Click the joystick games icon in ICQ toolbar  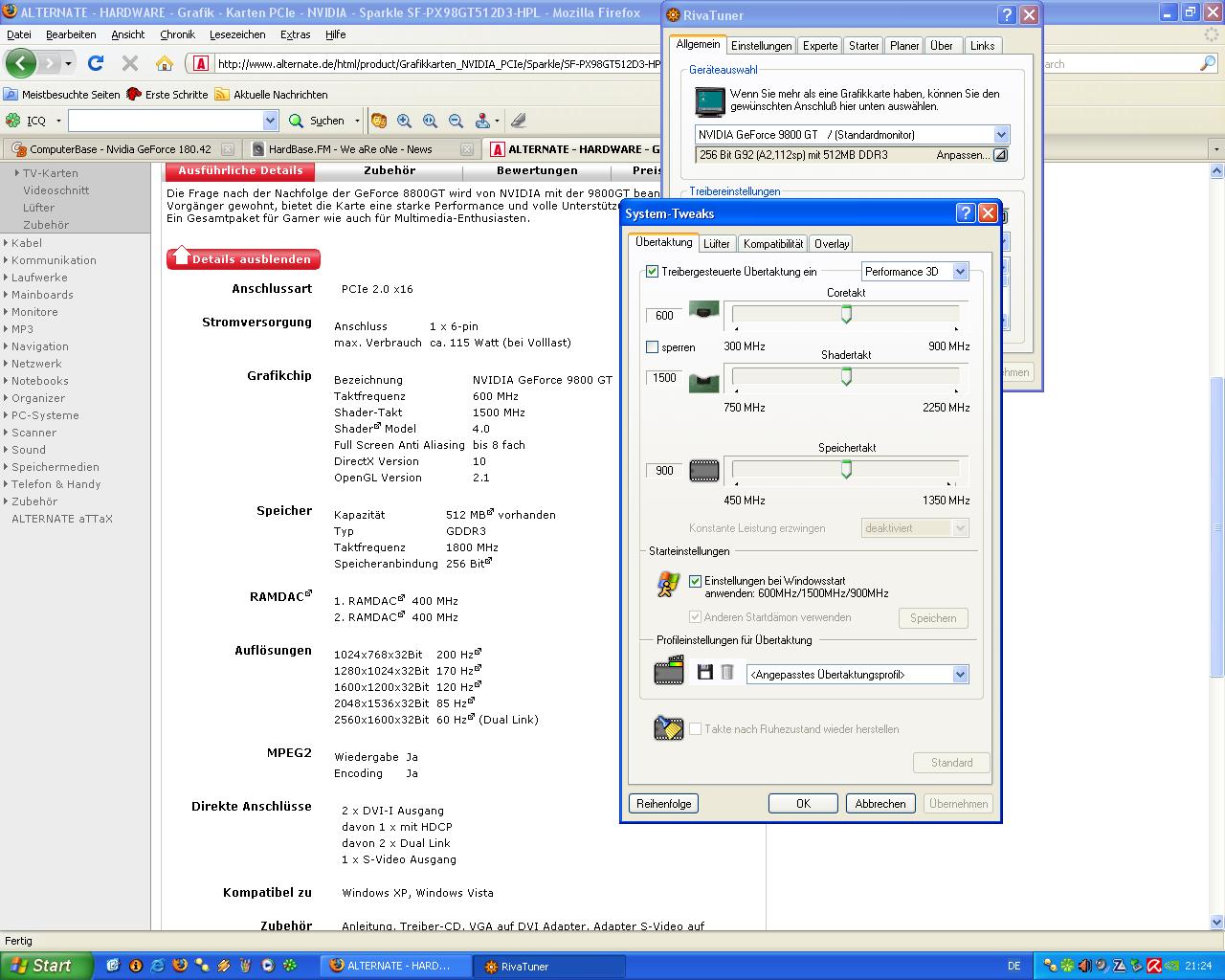[x=482, y=121]
